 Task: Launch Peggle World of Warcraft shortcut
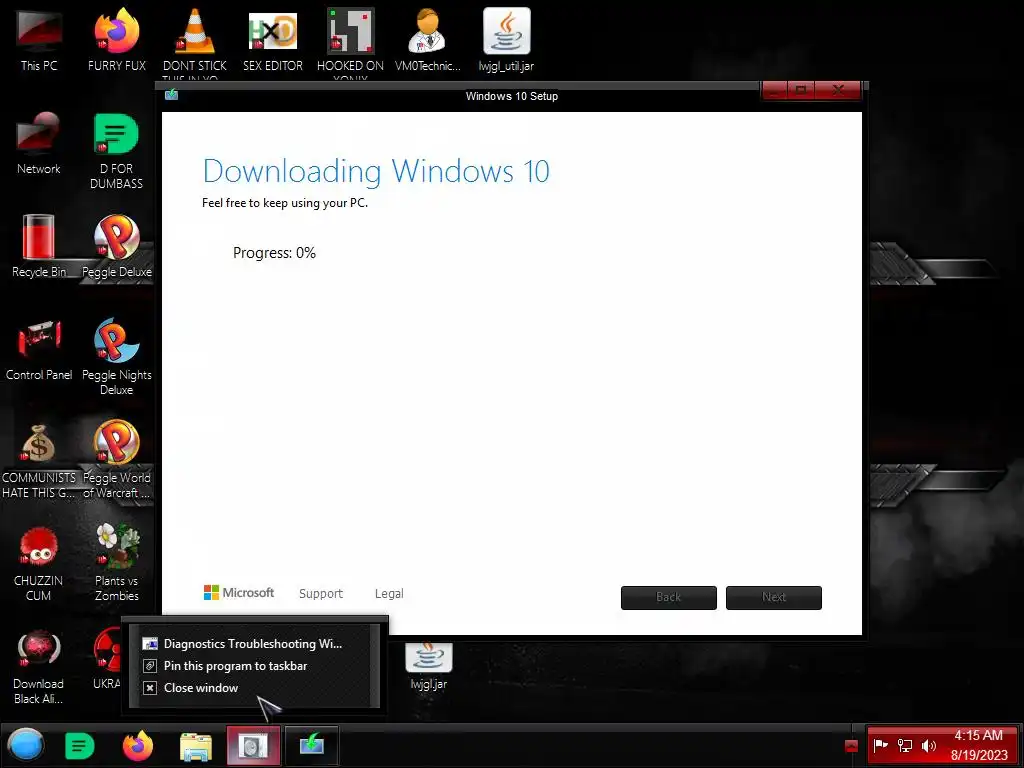pyautogui.click(x=117, y=460)
